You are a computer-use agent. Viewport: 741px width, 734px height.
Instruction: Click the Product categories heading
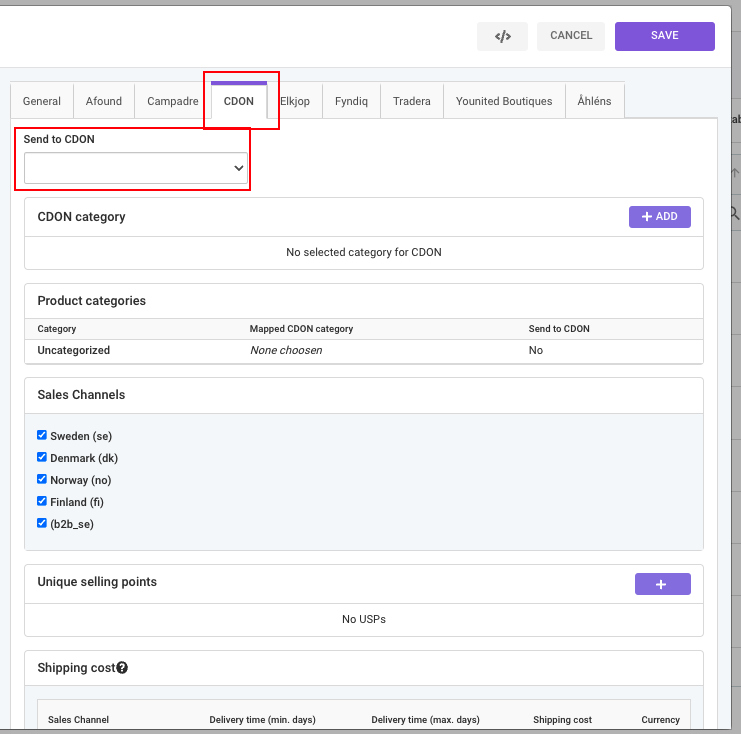click(92, 301)
